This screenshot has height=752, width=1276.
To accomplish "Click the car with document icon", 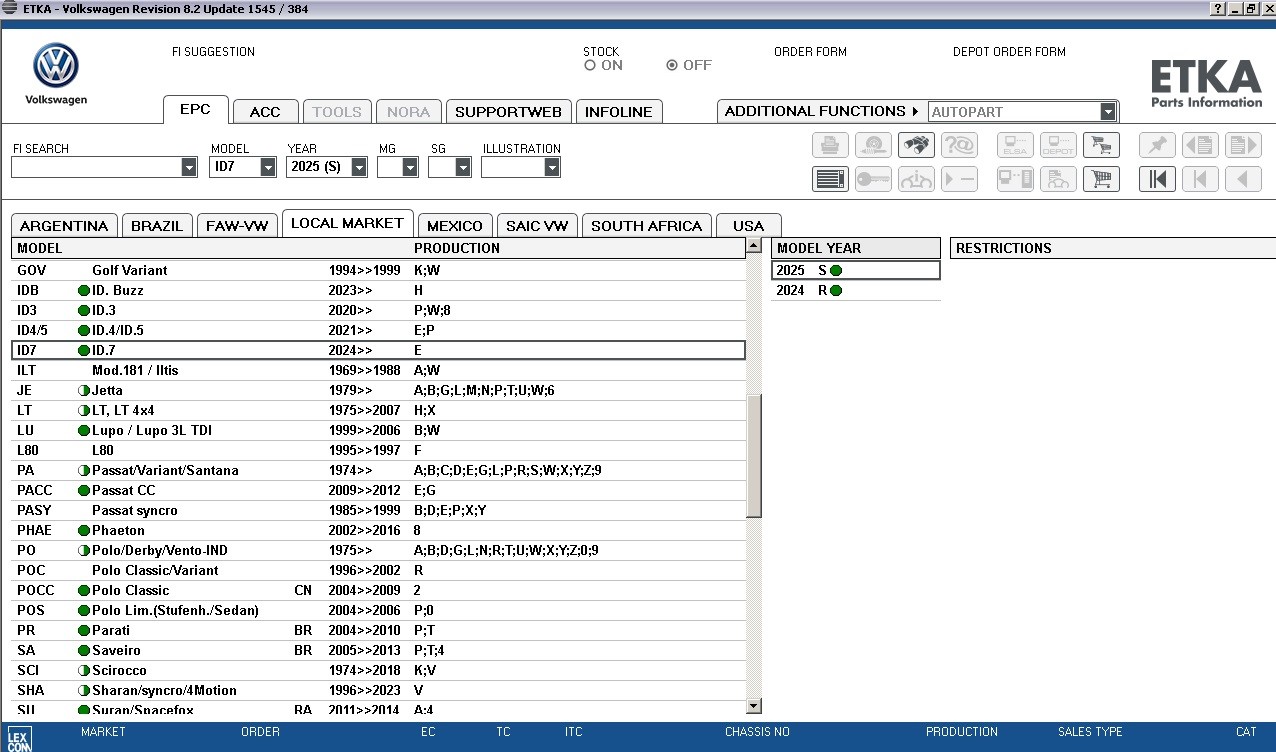I will pyautogui.click(x=1058, y=179).
